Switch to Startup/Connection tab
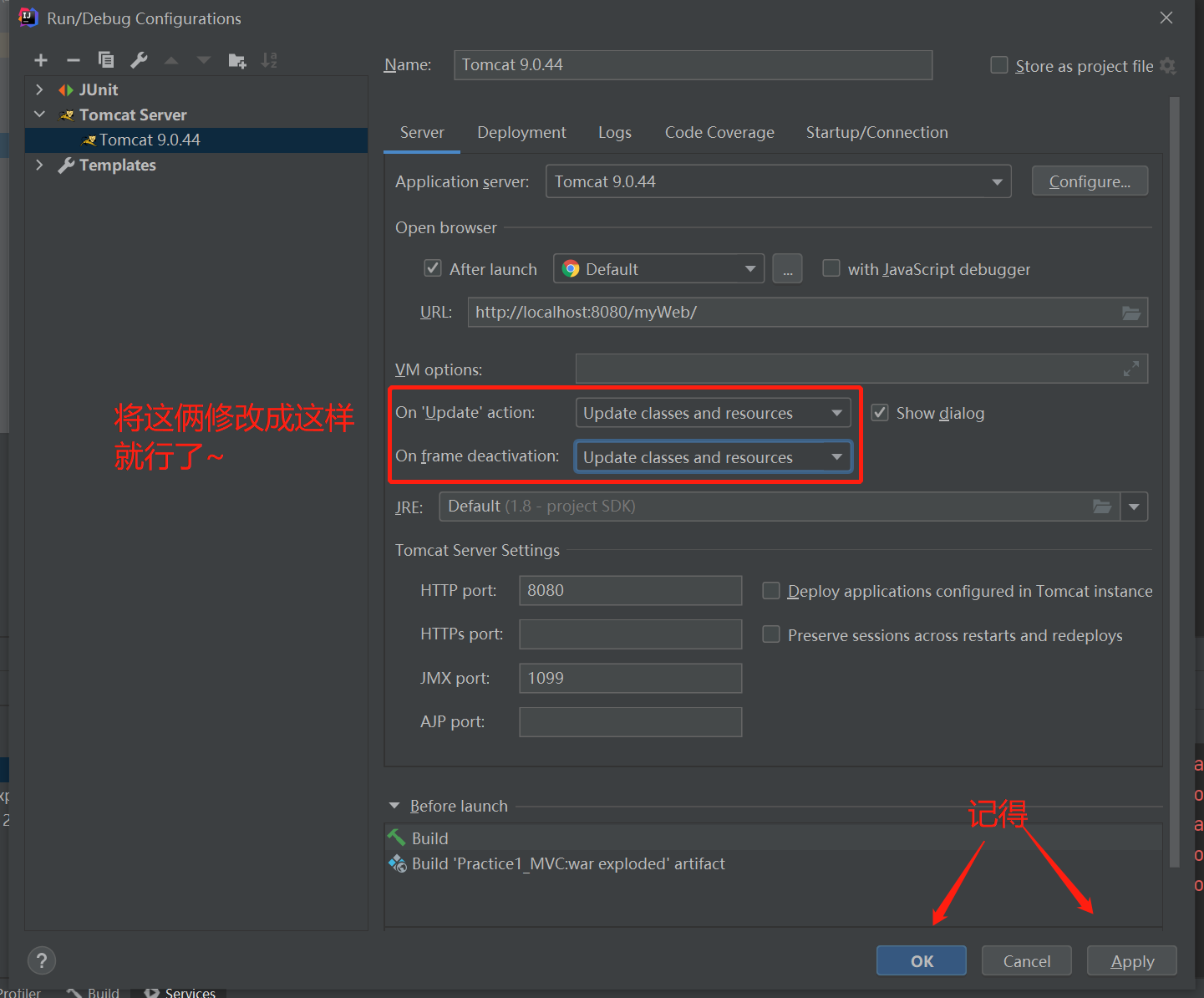Screen dimensions: 1204x998 (876, 132)
